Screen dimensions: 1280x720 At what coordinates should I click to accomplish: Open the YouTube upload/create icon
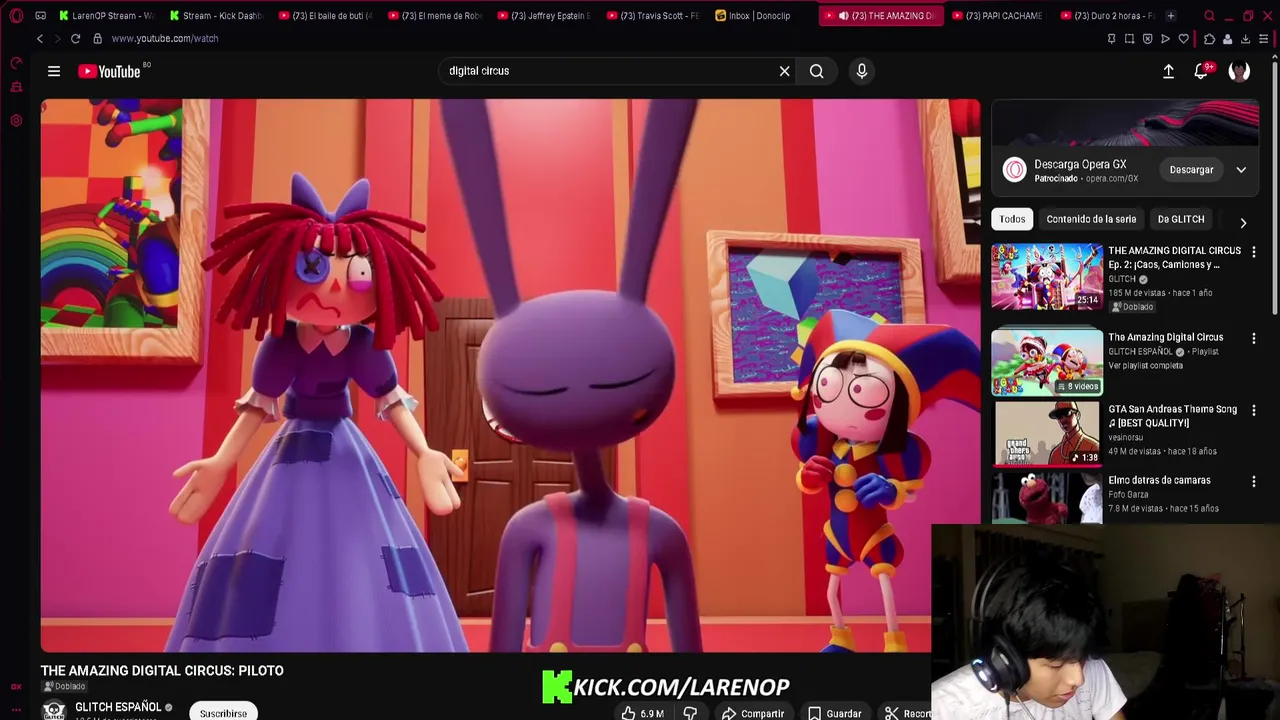(x=1168, y=71)
